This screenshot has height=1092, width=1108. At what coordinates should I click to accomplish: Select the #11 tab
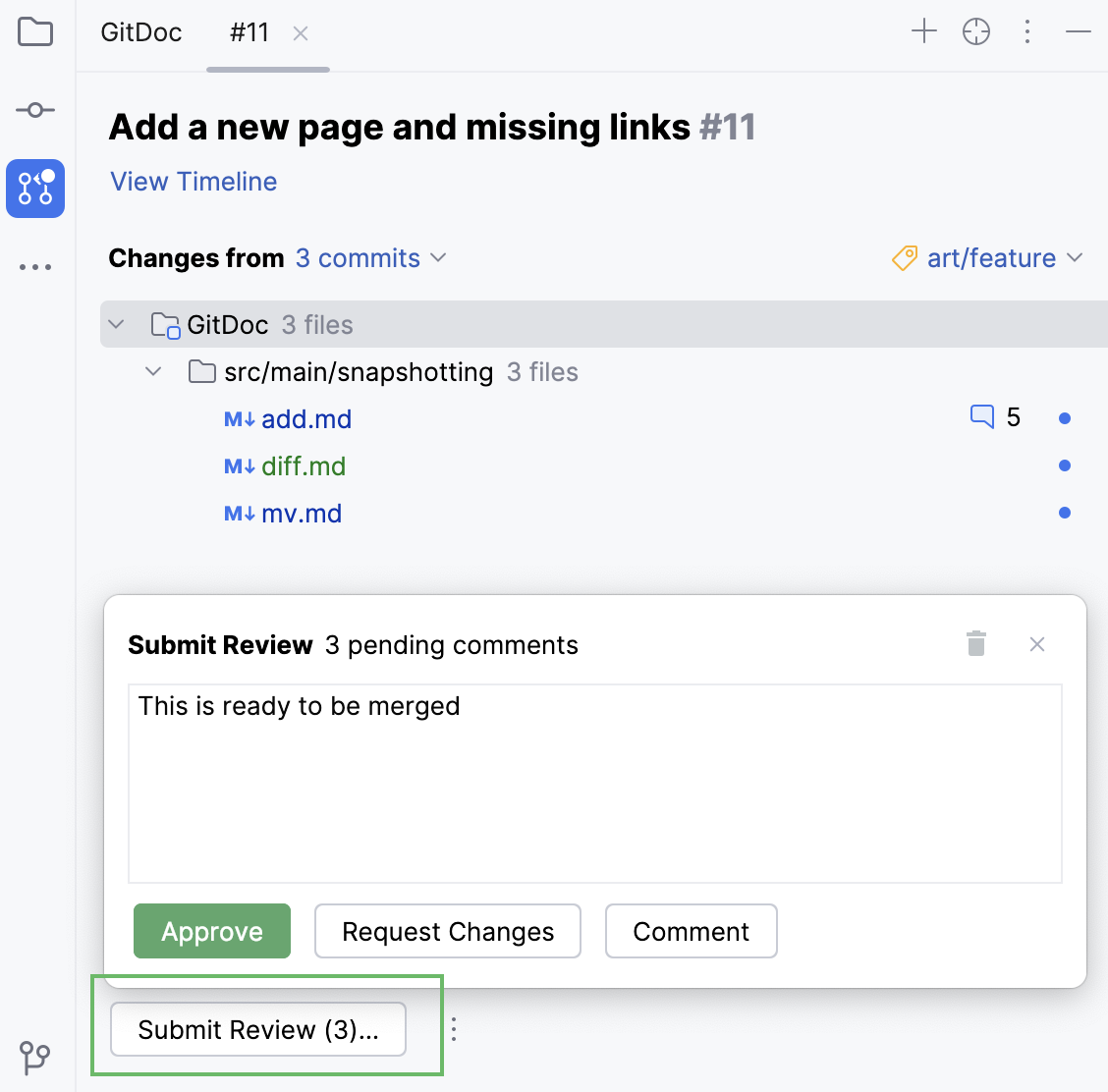pos(249,32)
